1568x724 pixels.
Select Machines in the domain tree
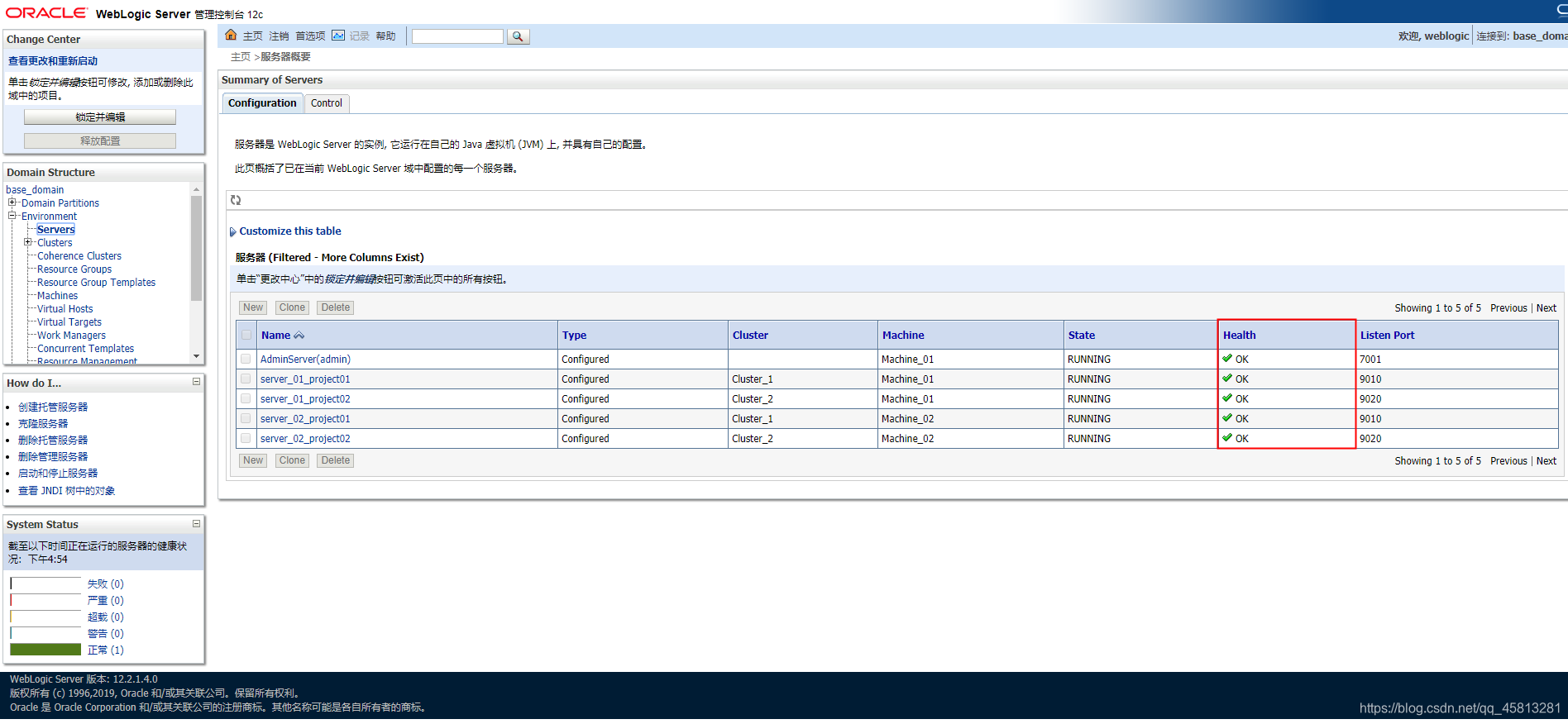click(58, 296)
